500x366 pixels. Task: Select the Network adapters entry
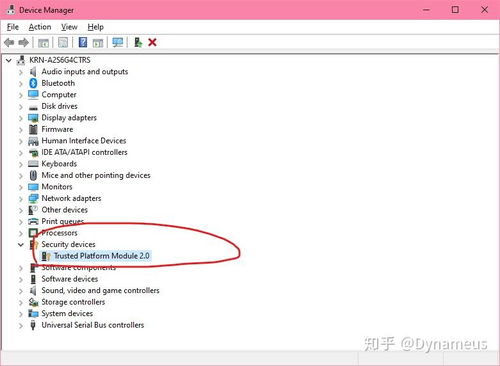coord(71,198)
